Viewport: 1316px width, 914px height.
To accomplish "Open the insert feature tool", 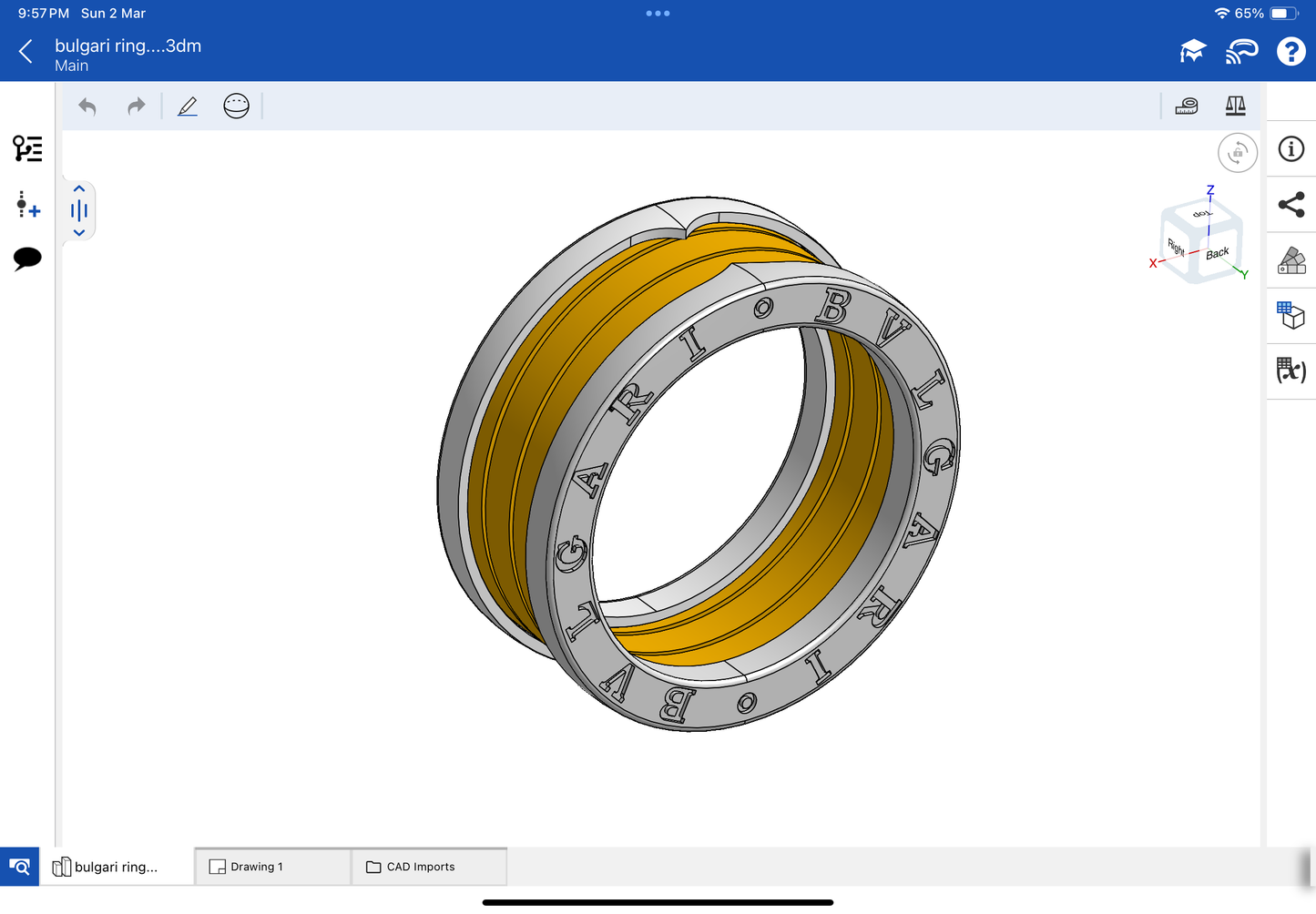I will (27, 205).
